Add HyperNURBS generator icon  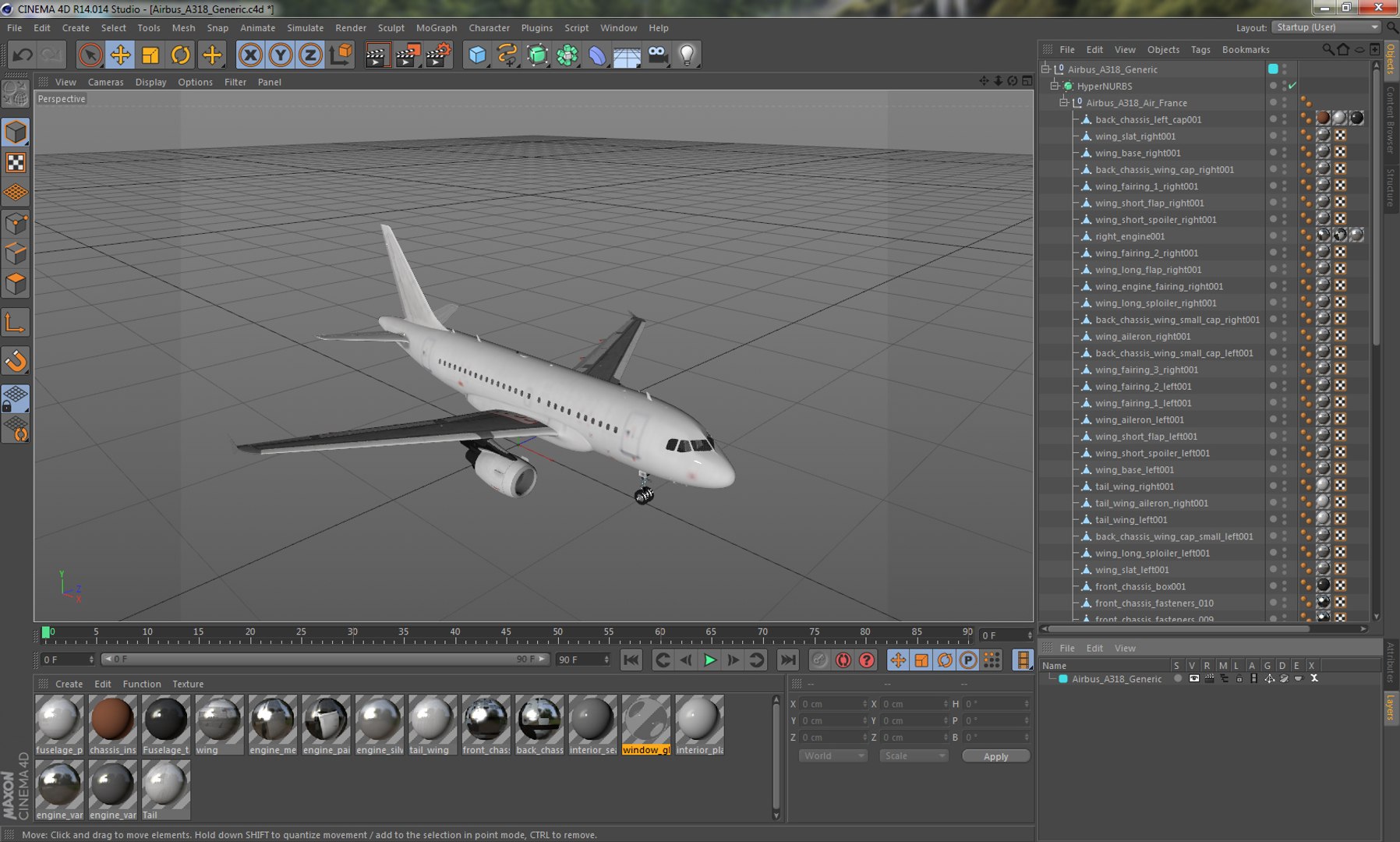click(537, 55)
